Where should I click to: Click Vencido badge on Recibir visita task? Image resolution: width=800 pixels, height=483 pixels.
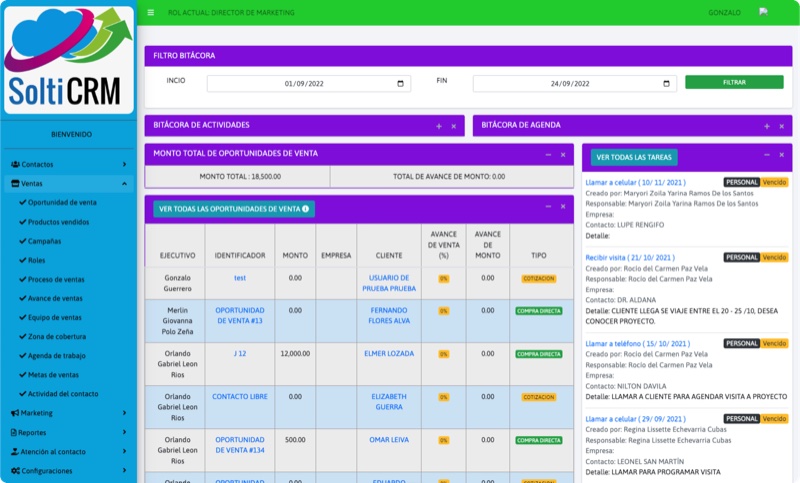coord(774,258)
